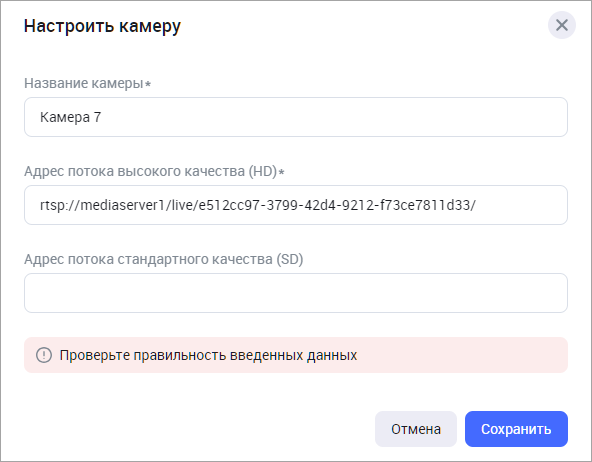Place cursor on 'Камера 7' text
This screenshot has width=592, height=462.
point(71,117)
